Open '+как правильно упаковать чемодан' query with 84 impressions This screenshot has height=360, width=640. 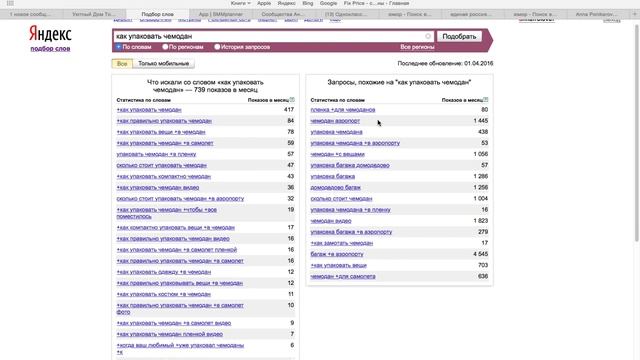[x=164, y=121]
